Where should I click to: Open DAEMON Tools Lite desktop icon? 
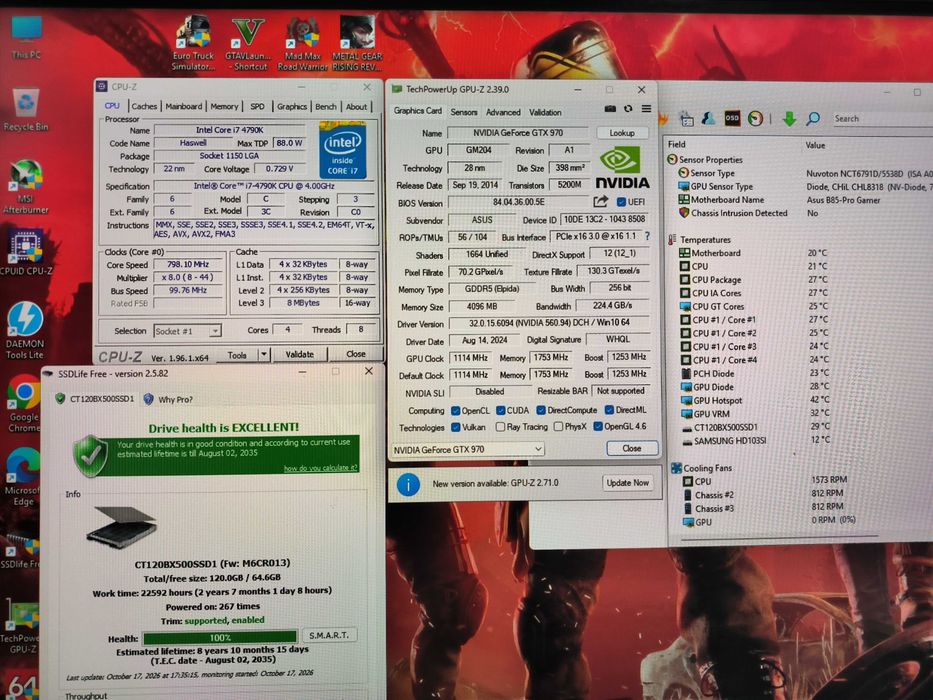tap(25, 330)
